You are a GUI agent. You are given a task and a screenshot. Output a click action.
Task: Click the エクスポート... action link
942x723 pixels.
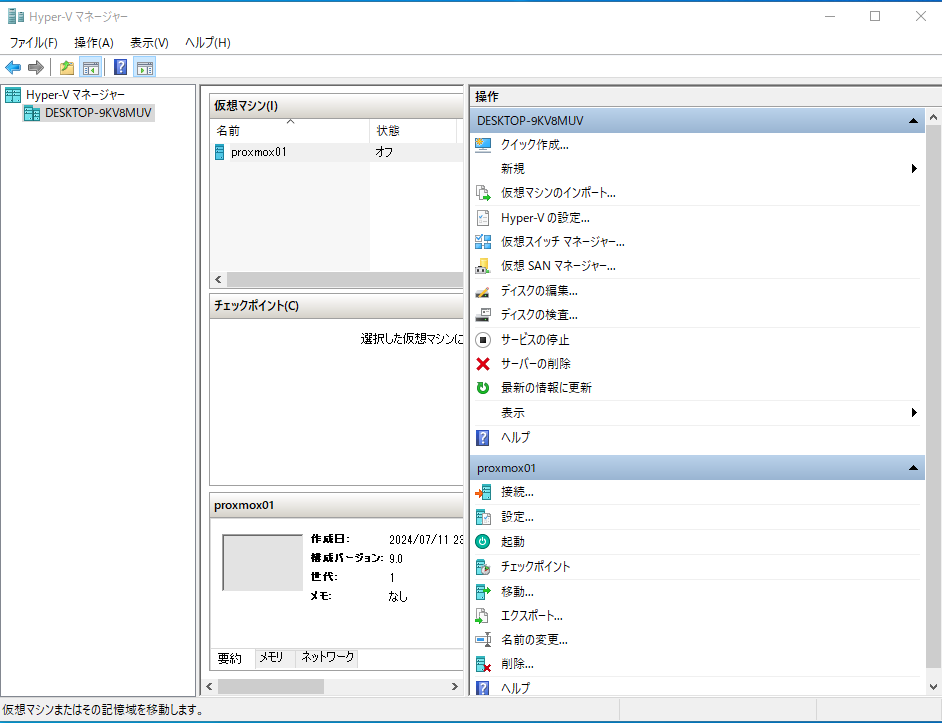click(x=531, y=615)
